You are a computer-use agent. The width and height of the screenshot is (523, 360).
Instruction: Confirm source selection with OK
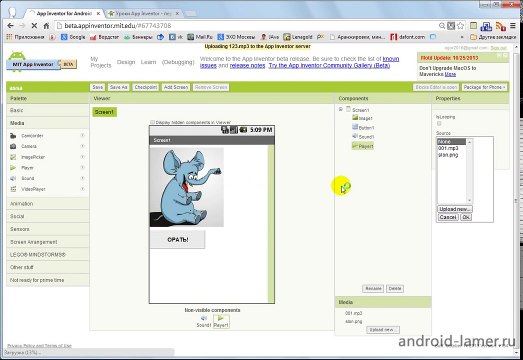[466, 217]
